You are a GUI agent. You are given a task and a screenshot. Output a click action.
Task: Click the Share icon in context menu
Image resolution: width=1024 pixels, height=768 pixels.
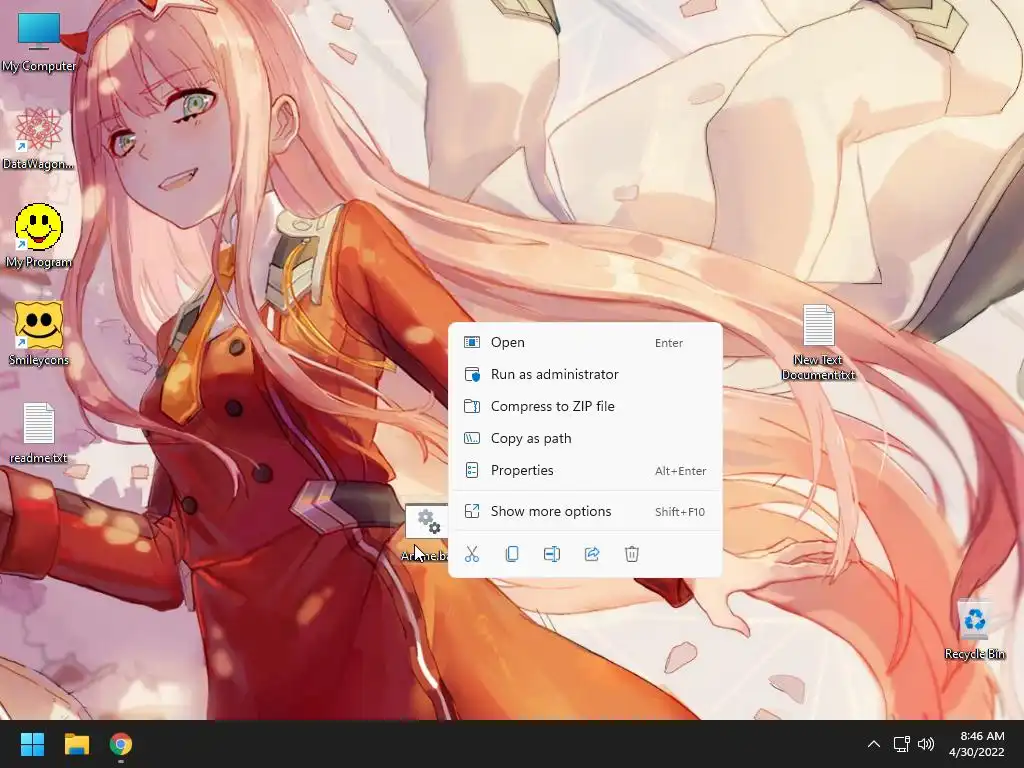pyautogui.click(x=592, y=554)
